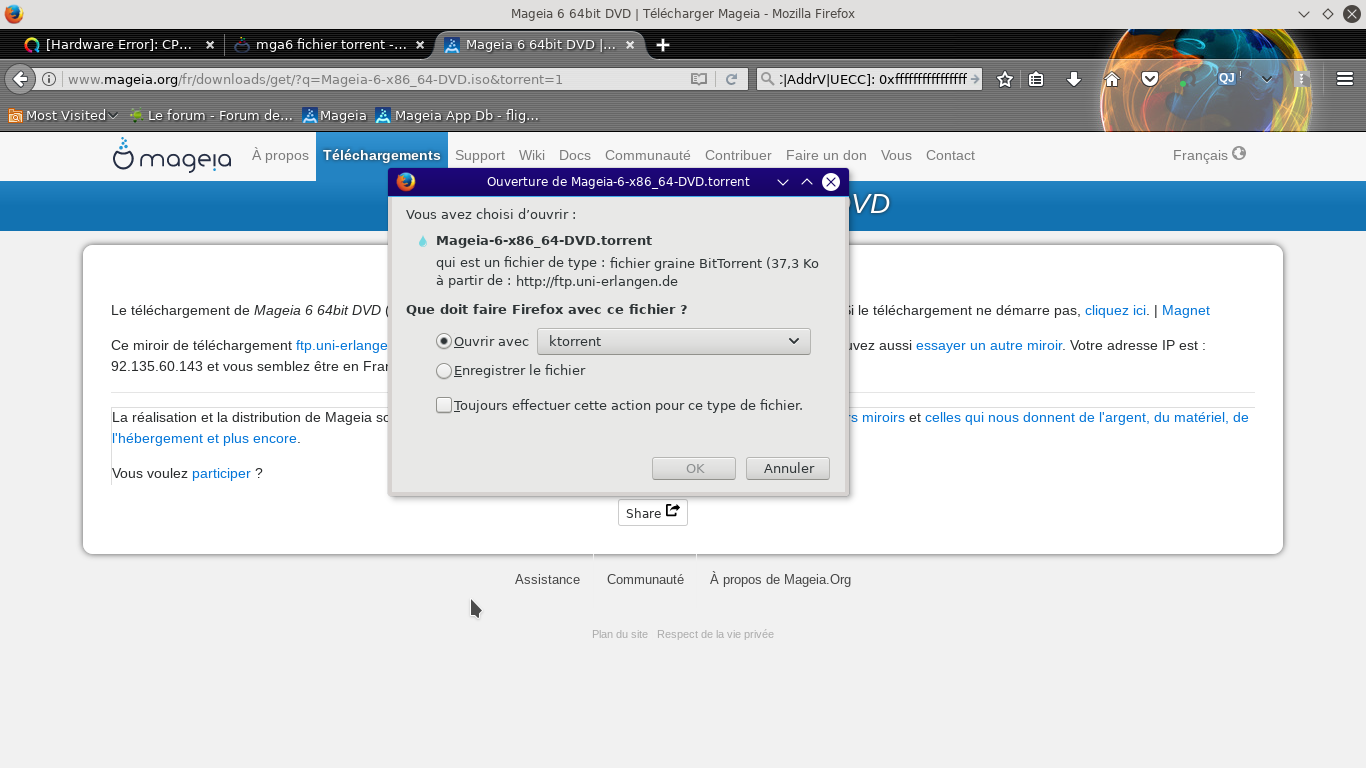Click the Firefox icon in window title bar
Screen dimensions: 1366x768
click(13, 14)
